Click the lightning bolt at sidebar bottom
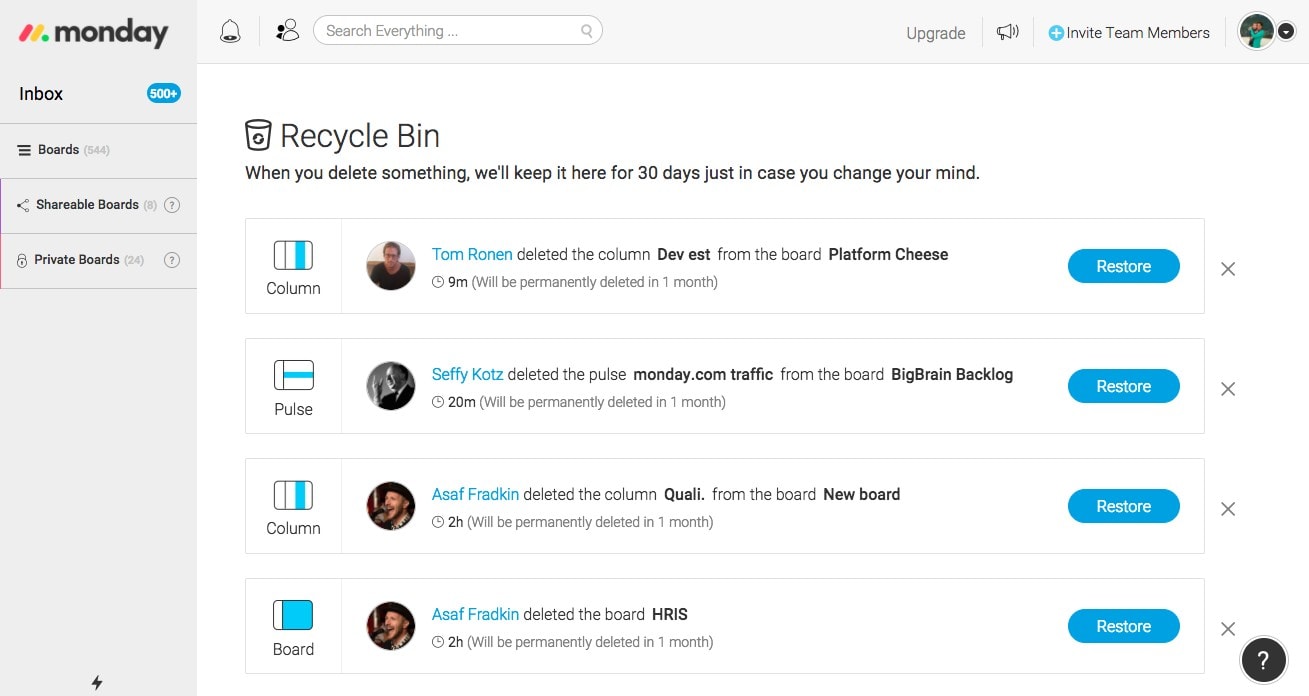This screenshot has width=1309, height=696. [x=97, y=683]
